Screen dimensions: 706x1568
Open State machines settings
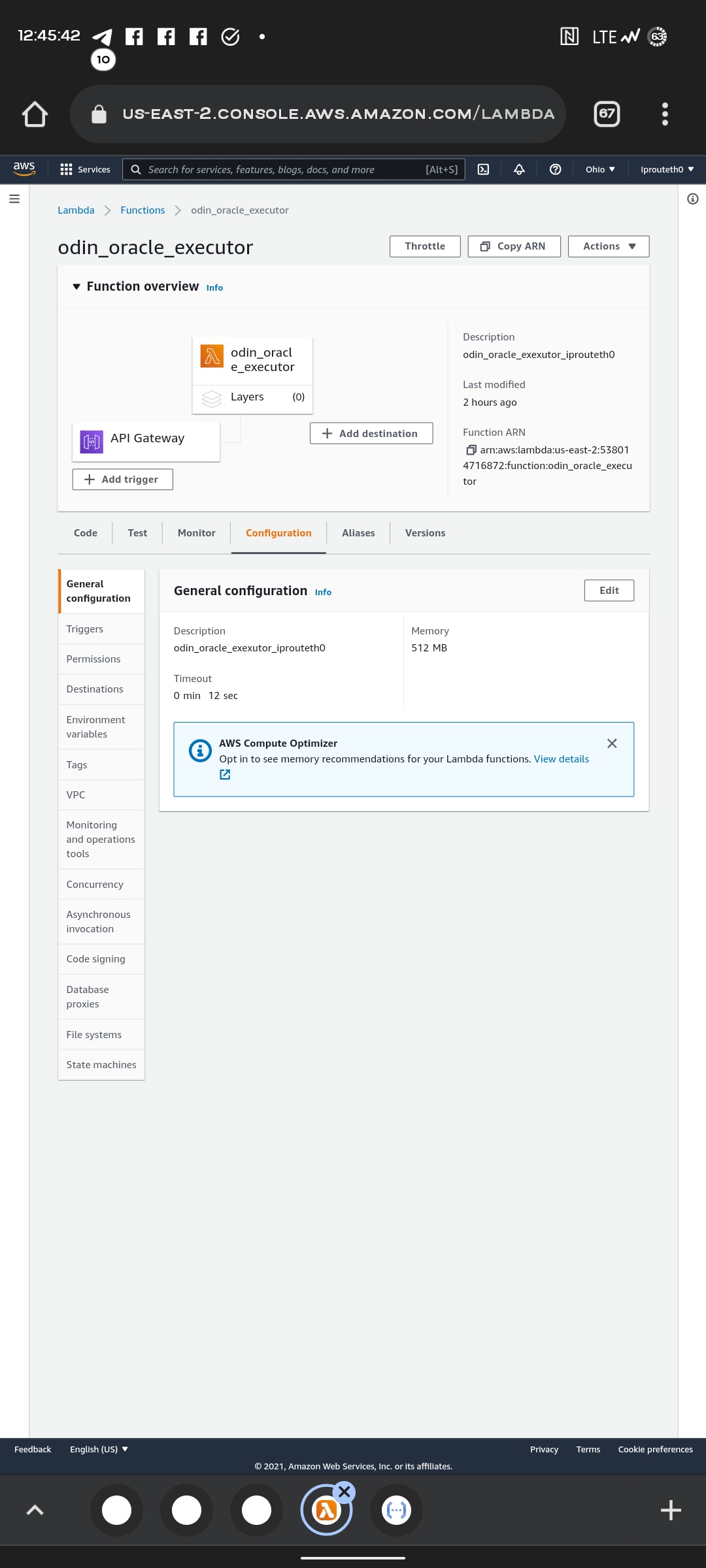tap(101, 1065)
